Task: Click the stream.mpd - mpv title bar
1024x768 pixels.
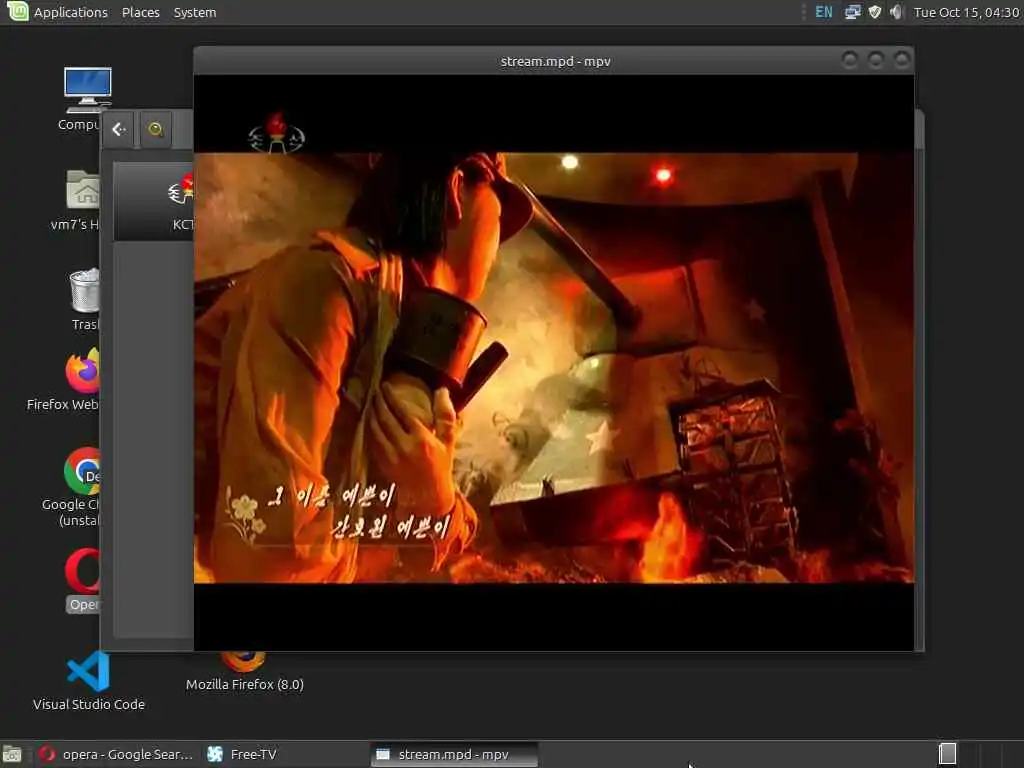Action: (x=555, y=61)
